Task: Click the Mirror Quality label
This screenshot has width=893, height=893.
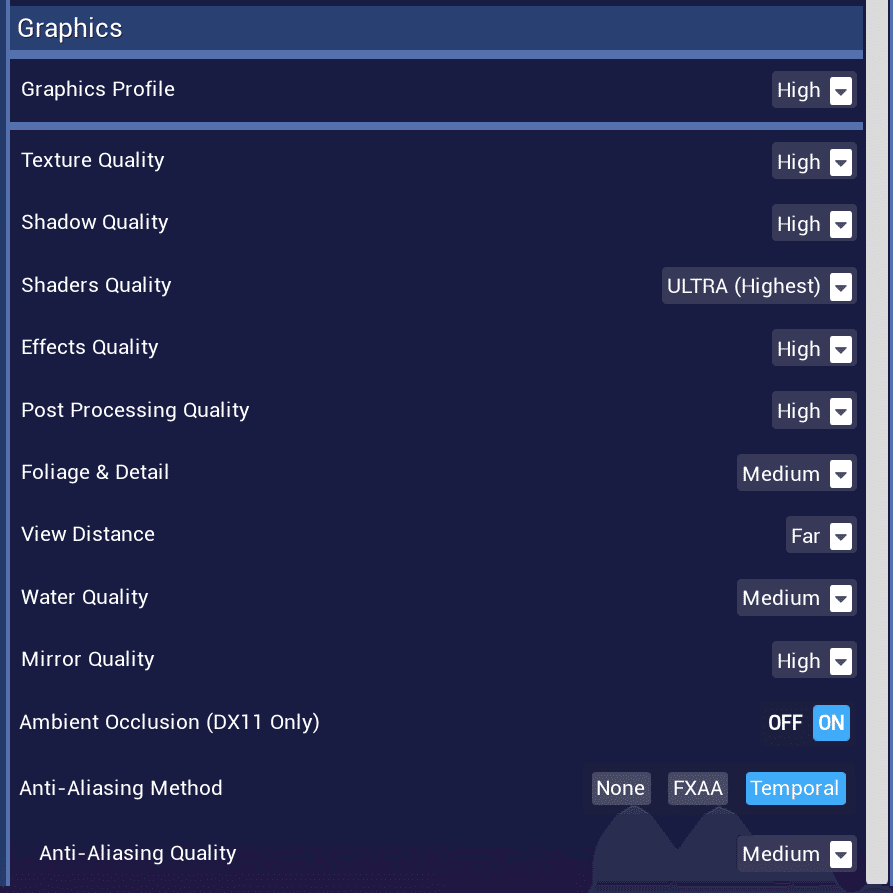Action: pos(88,659)
